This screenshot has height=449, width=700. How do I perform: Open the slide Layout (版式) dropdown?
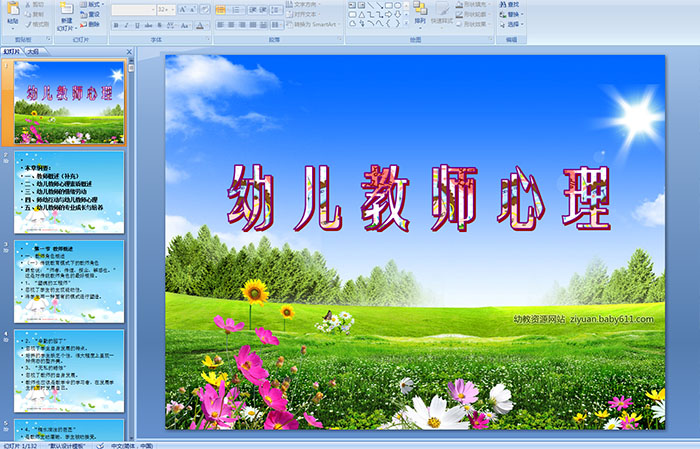(92, 4)
